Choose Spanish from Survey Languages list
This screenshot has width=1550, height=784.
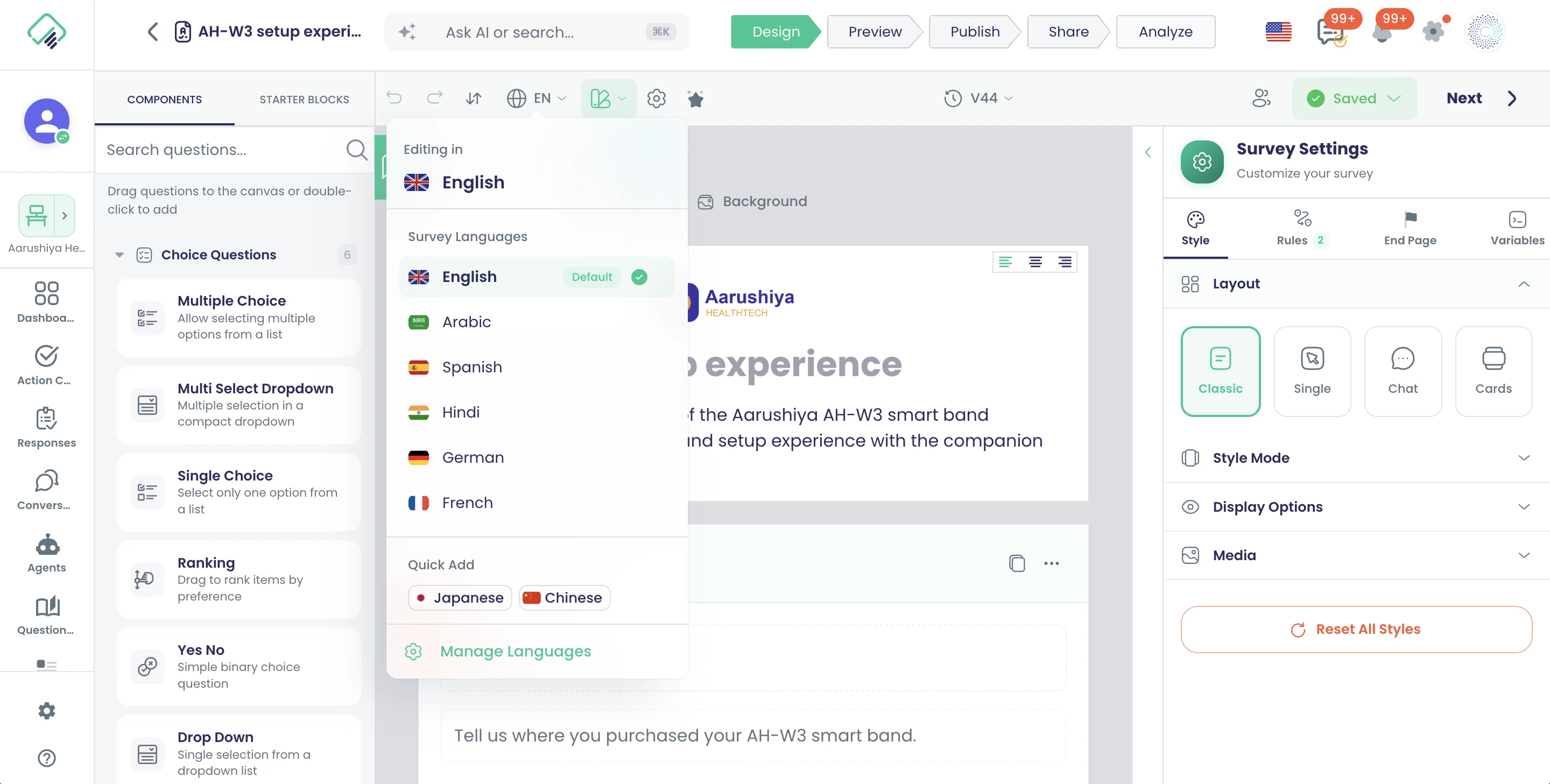[536, 367]
